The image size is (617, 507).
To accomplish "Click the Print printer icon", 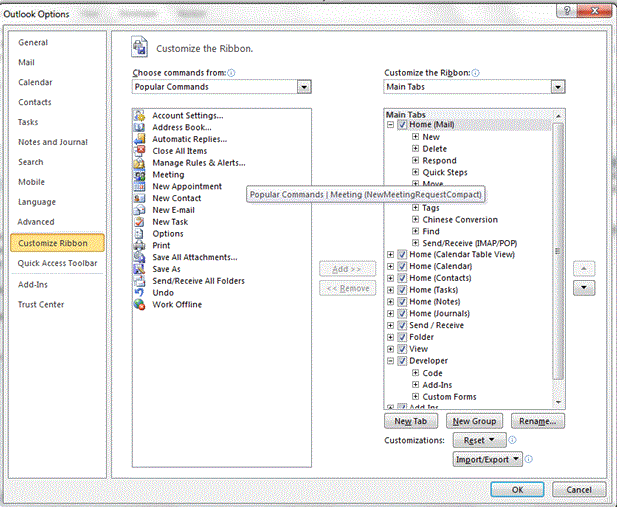I will pos(139,246).
